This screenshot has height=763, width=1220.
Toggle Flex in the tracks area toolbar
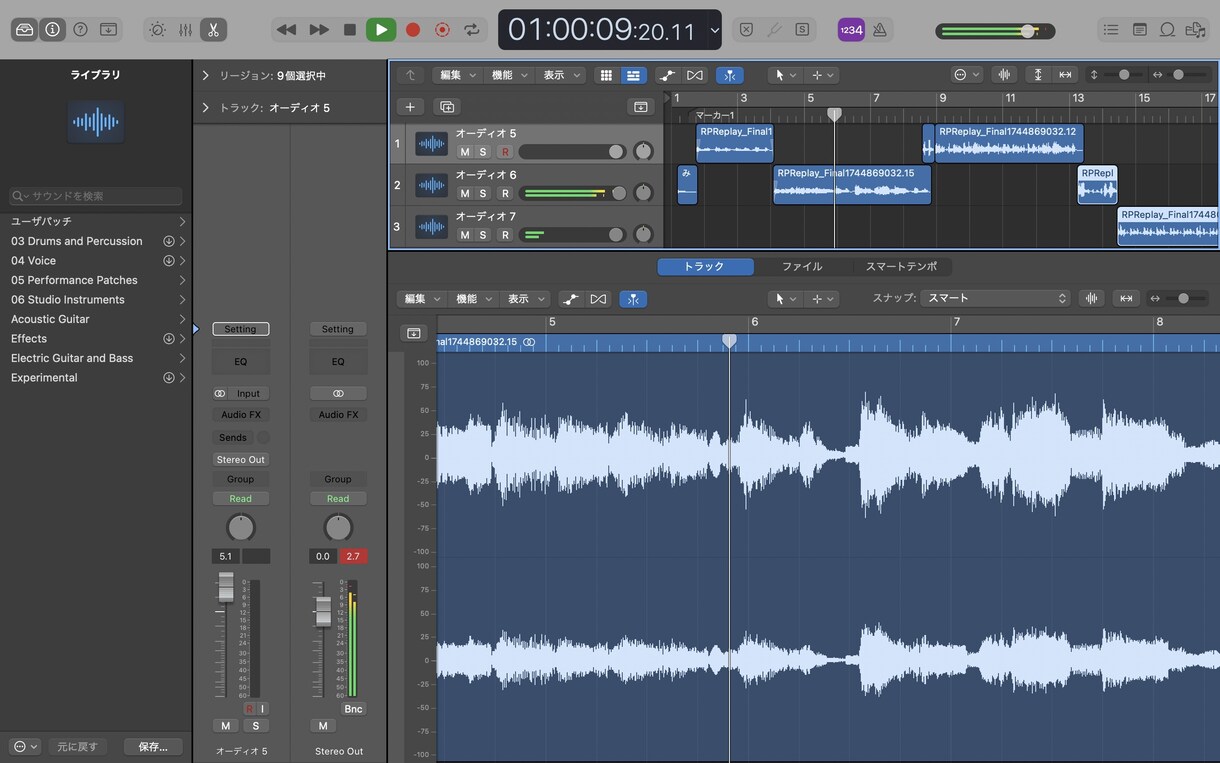tap(695, 75)
